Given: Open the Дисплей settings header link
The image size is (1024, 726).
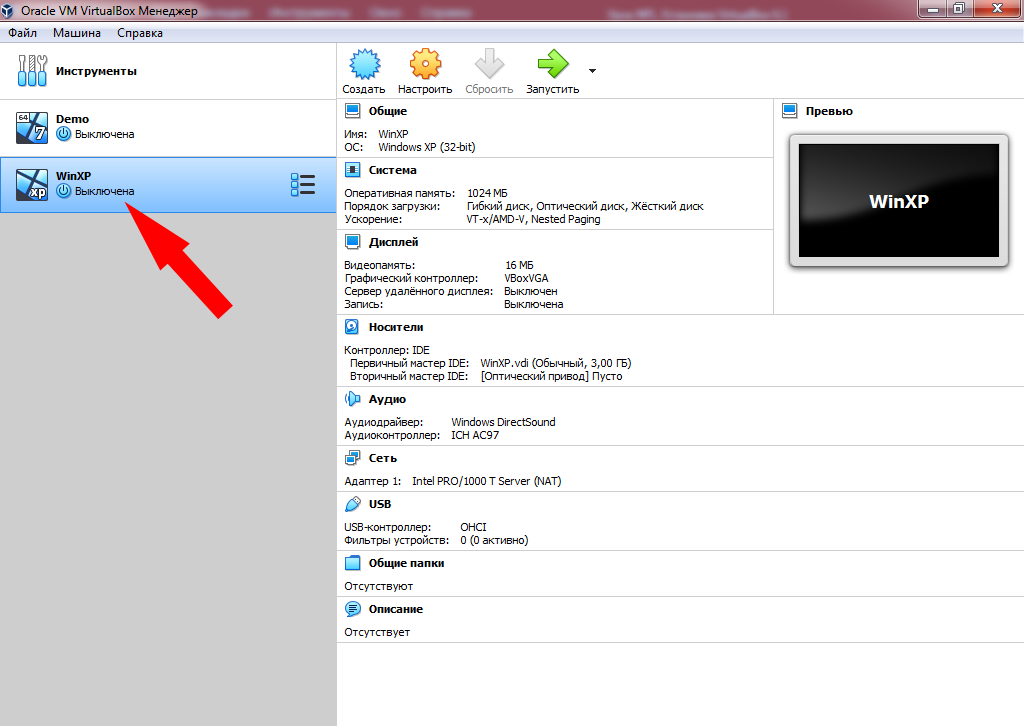Looking at the screenshot, I should point(393,242).
